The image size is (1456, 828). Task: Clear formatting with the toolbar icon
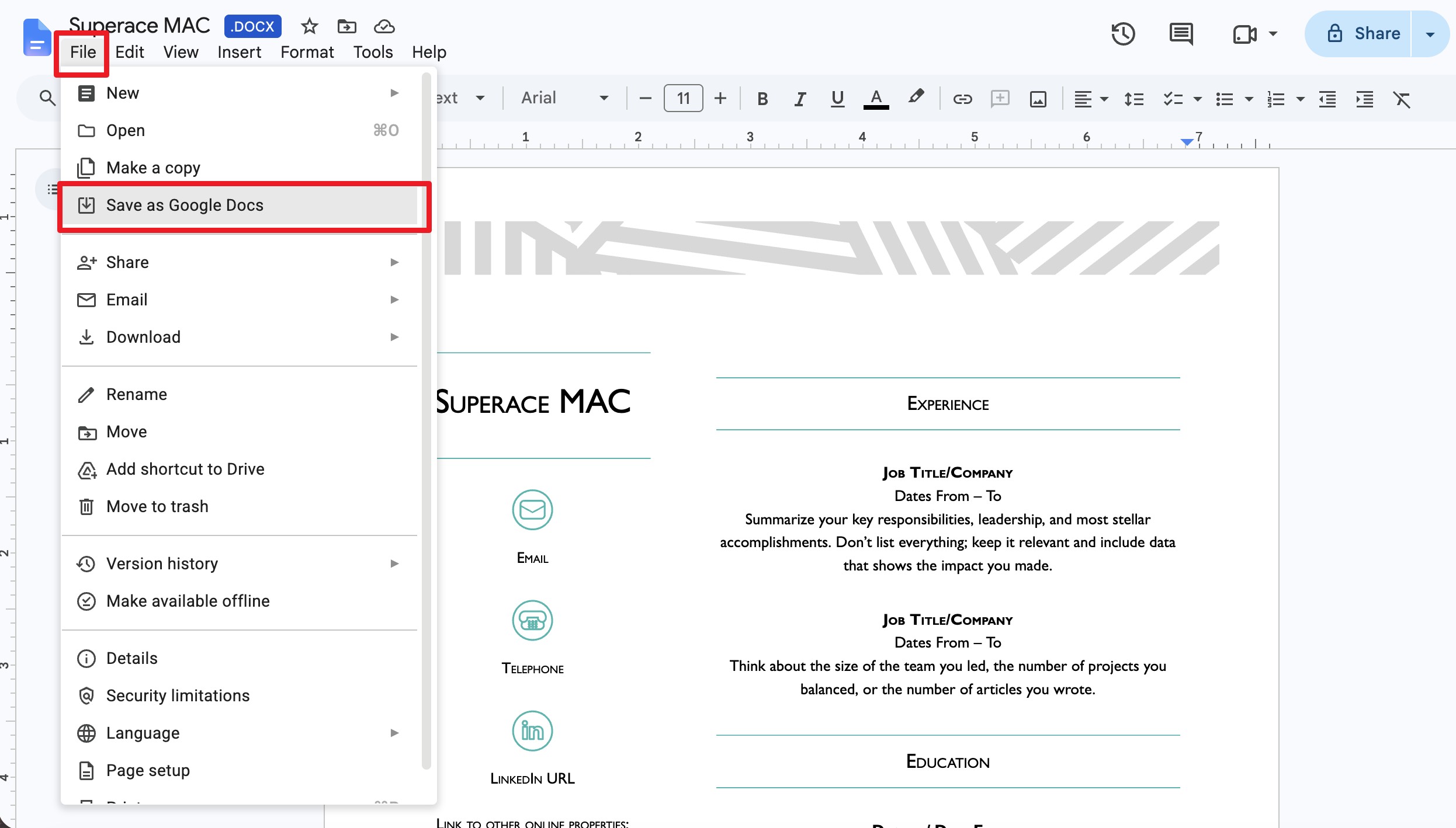point(1402,99)
